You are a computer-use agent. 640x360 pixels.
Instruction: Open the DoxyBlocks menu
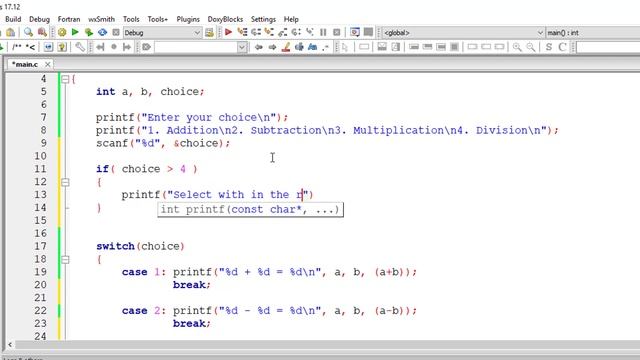tap(225, 19)
